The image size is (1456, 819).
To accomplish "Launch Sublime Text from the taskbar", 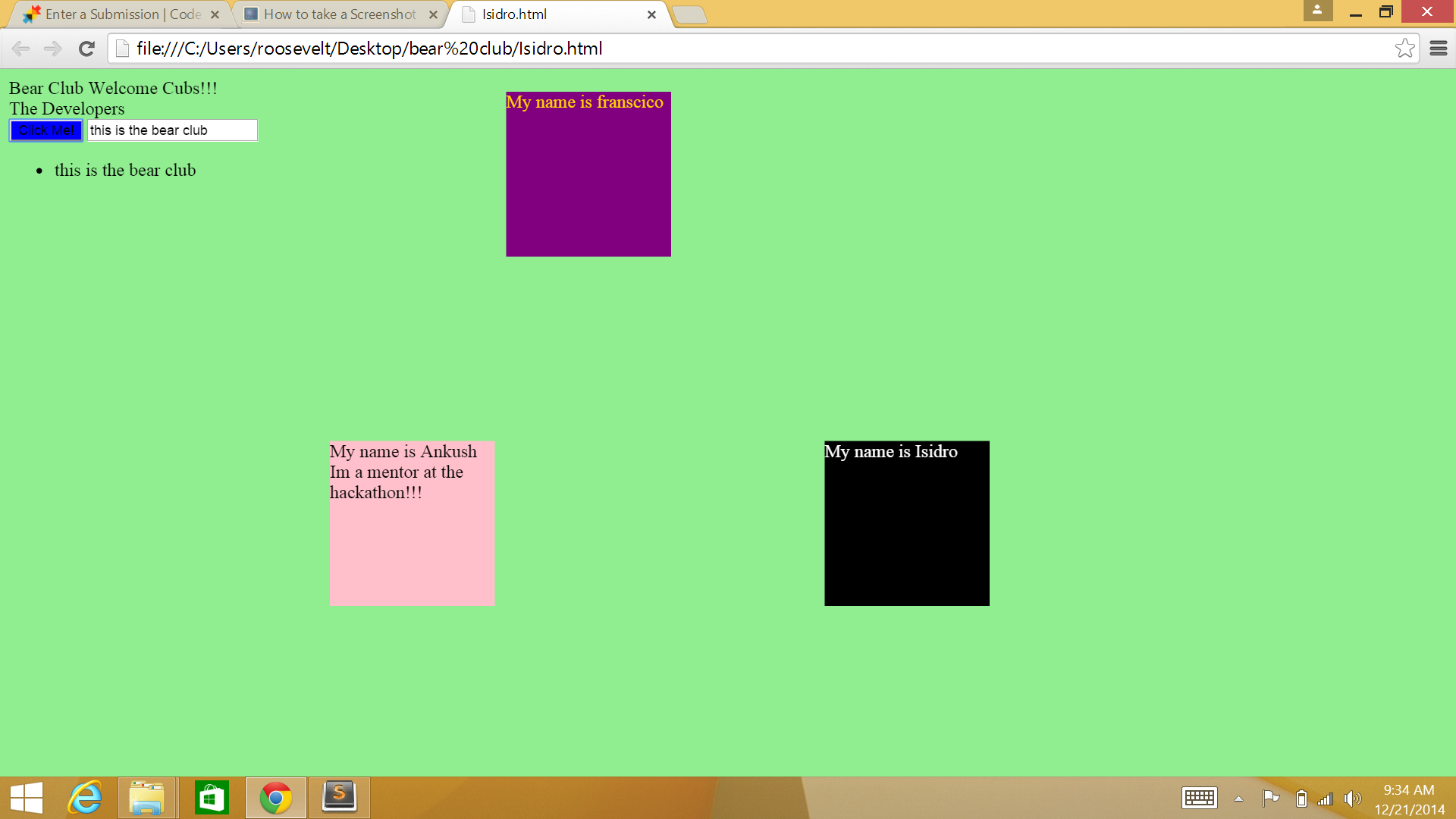I will (x=339, y=798).
